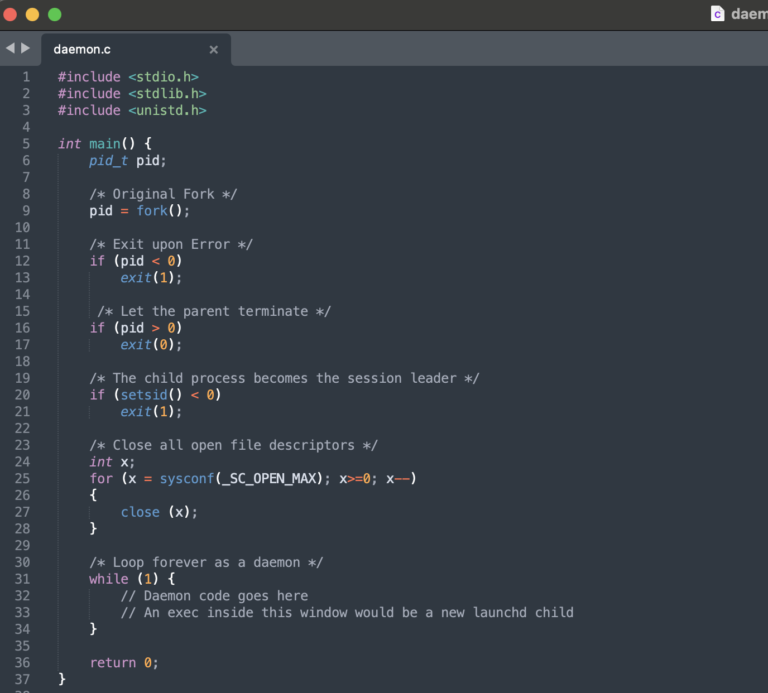The image size is (768, 693).
Task: Click line number 25 in the gutter
Action: coord(22,478)
